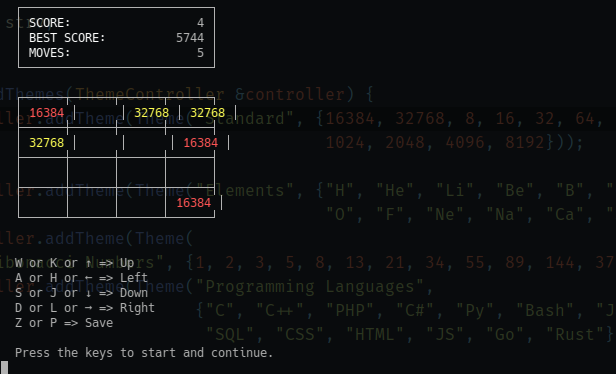Click the 'S or J or ↓ => Down' line
Viewport: 616px width, 374px height.
pyautogui.click(x=81, y=293)
